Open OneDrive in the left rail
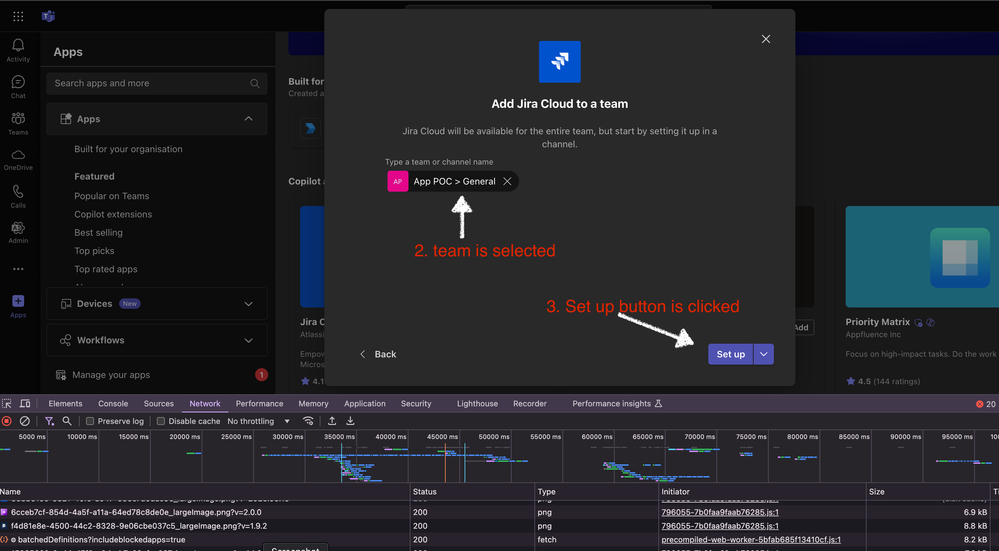 click(x=18, y=160)
